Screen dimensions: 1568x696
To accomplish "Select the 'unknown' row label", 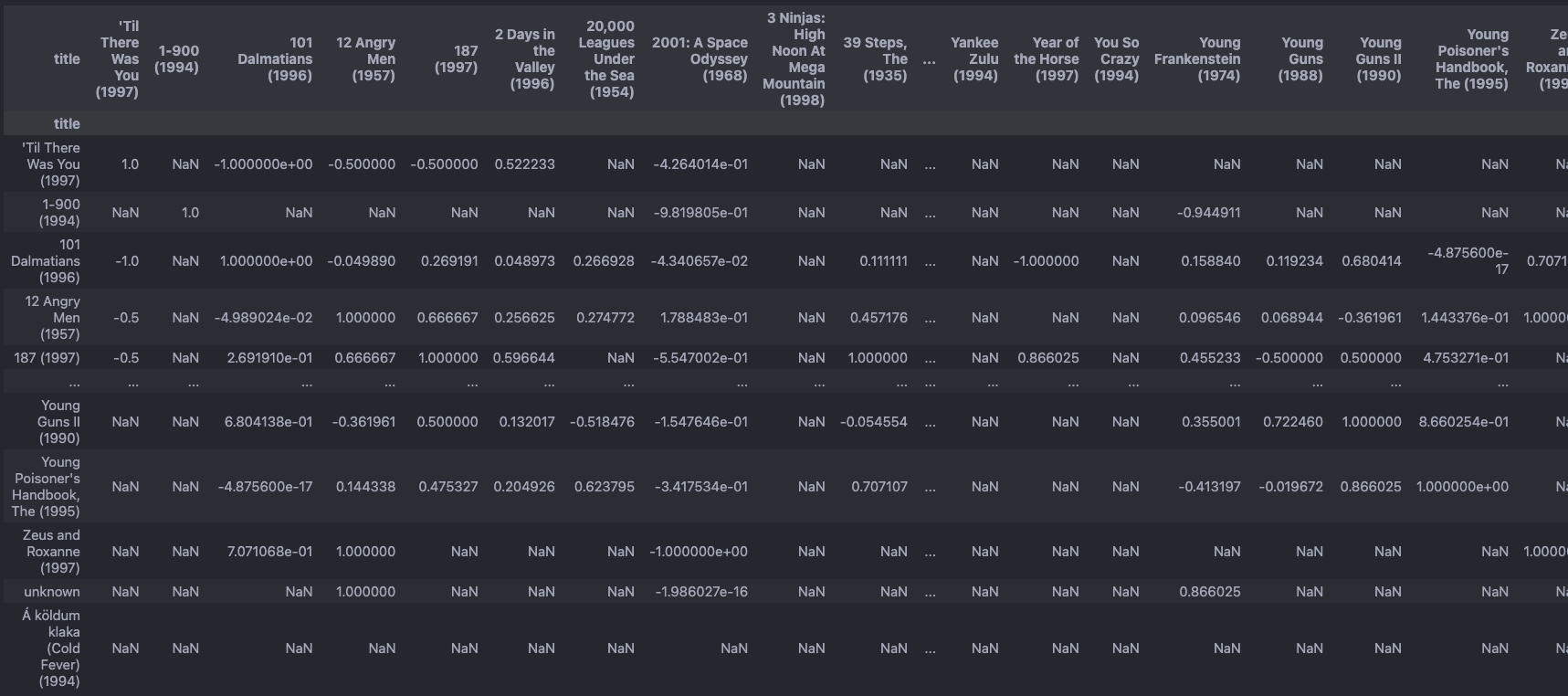I will [52, 592].
